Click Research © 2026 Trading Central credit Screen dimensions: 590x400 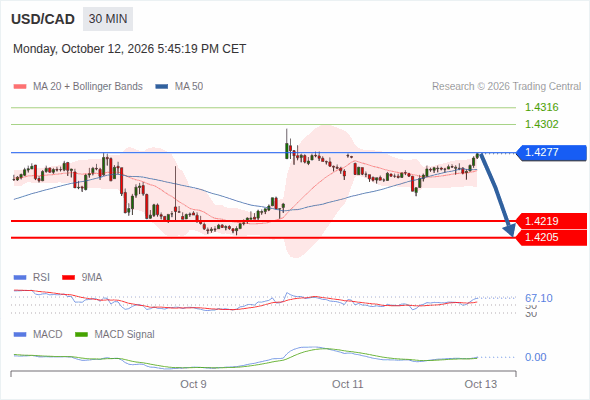506,87
